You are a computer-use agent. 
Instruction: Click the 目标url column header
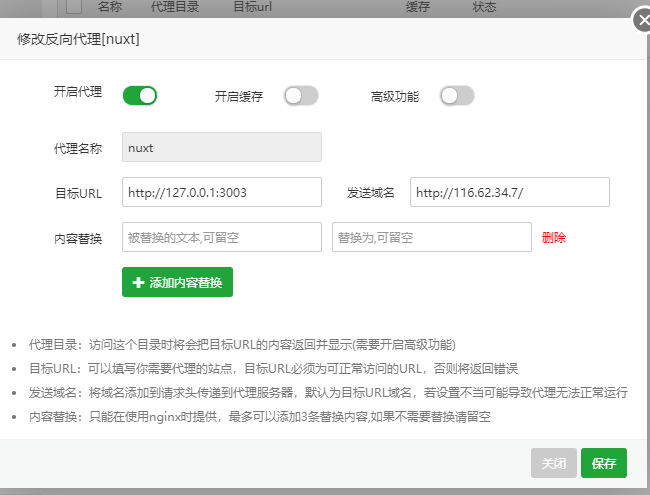(252, 6)
